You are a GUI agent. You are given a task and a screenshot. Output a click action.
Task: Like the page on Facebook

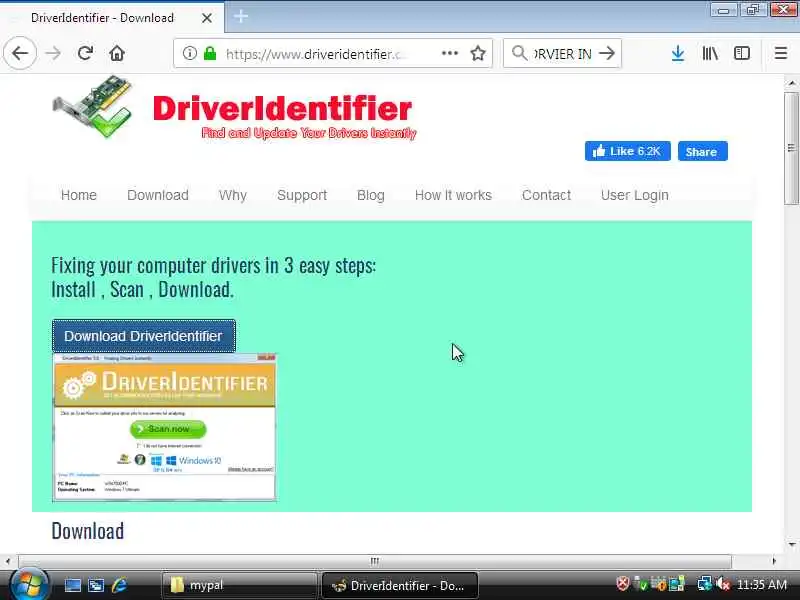pos(628,151)
